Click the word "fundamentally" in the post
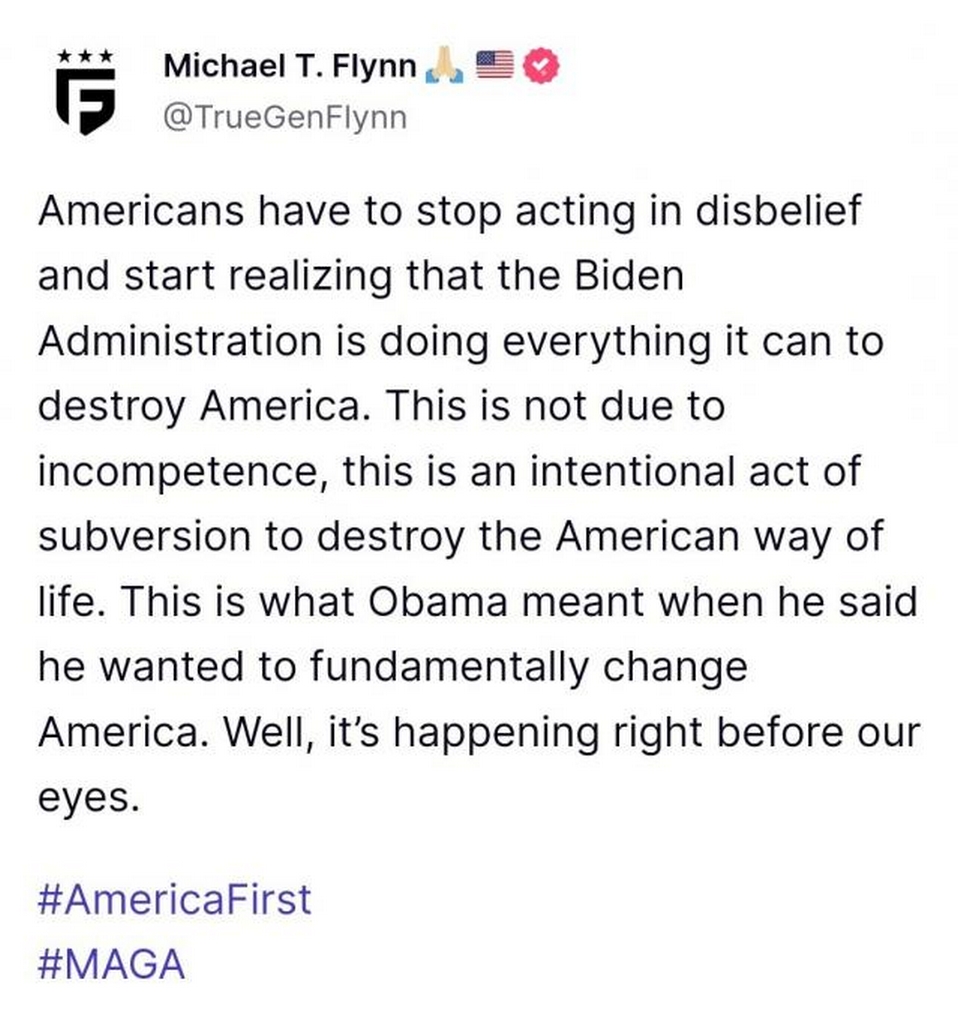Viewport: 958px width, 1013px height. (449, 667)
